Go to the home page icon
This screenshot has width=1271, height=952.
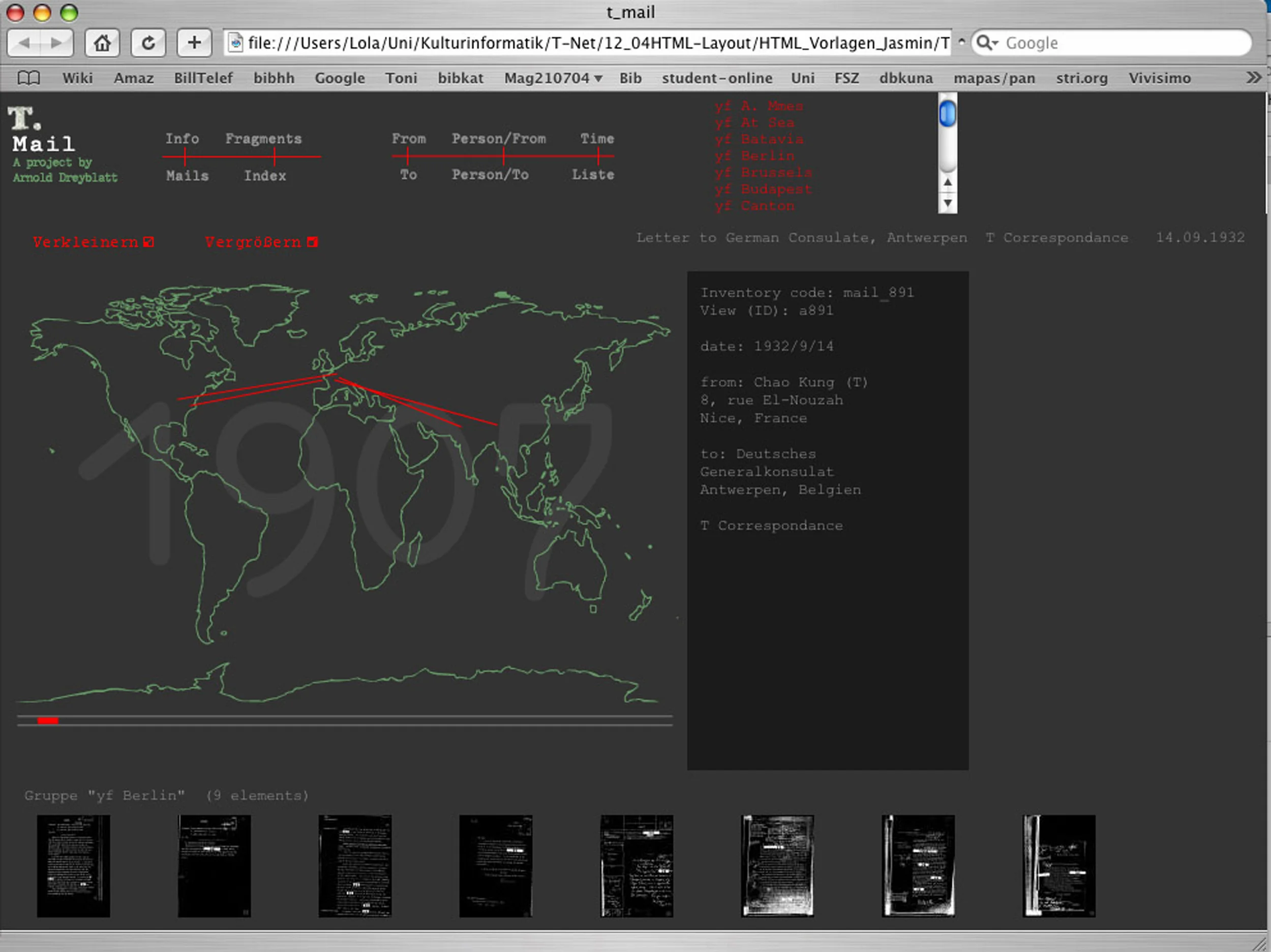[x=102, y=43]
